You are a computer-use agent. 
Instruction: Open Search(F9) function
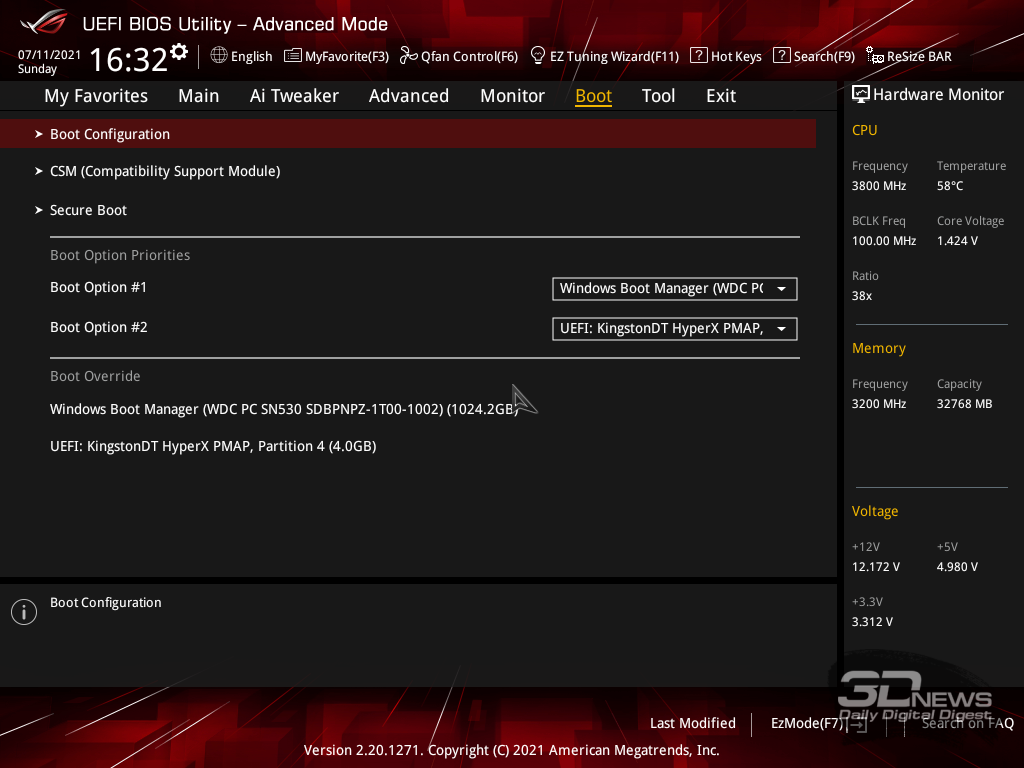[x=824, y=56]
